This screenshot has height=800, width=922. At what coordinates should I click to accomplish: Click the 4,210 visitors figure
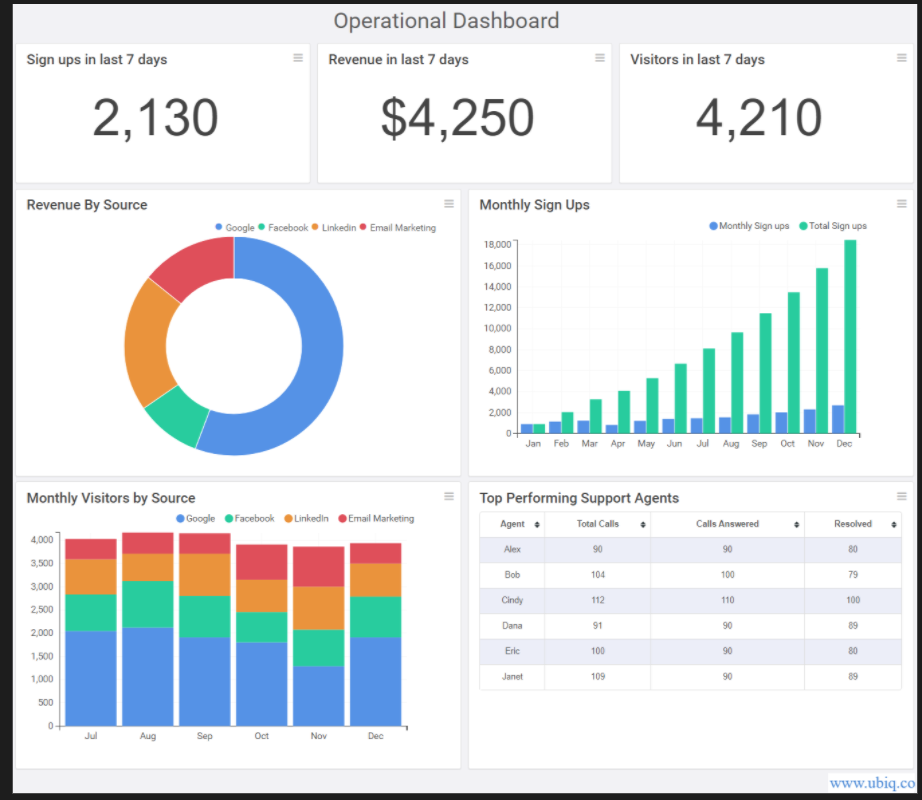(759, 119)
